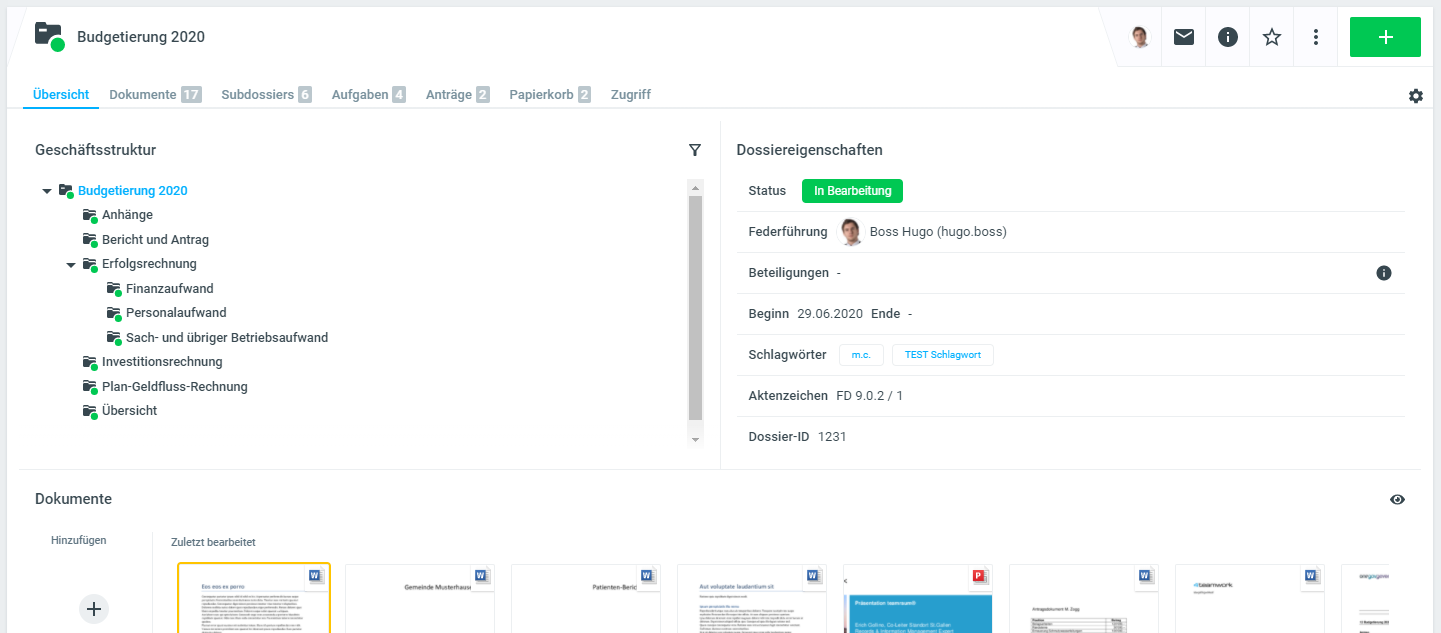
Task: Select Personalaufwand in the tree
Action: (176, 313)
